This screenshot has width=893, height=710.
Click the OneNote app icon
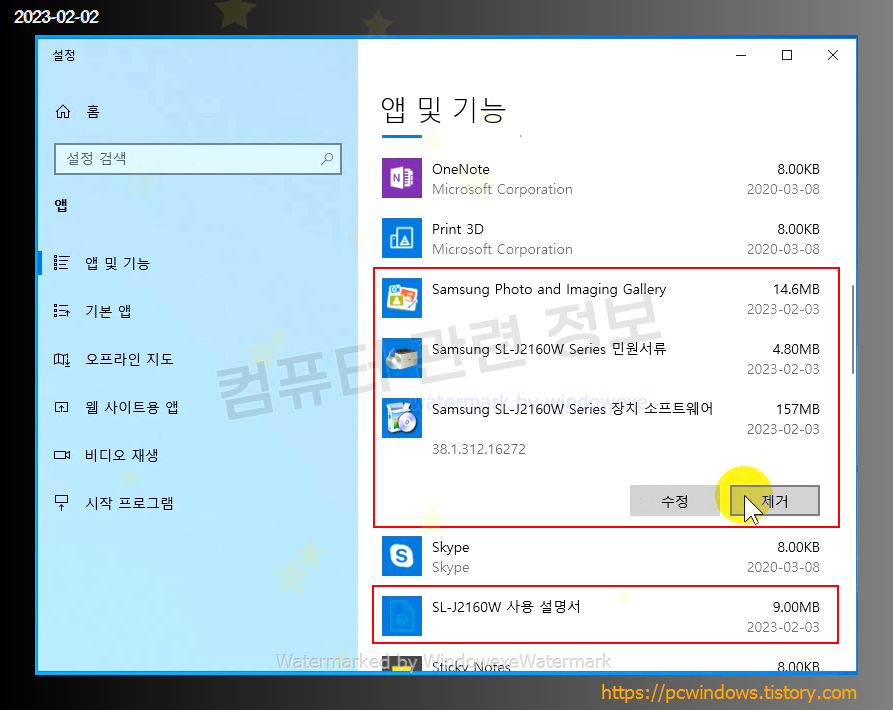pos(402,178)
